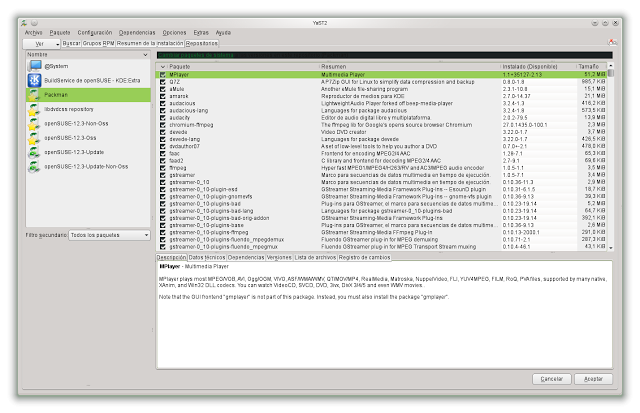640x413 pixels.
Task: Open the Ver dropdown button
Action: coord(40,44)
